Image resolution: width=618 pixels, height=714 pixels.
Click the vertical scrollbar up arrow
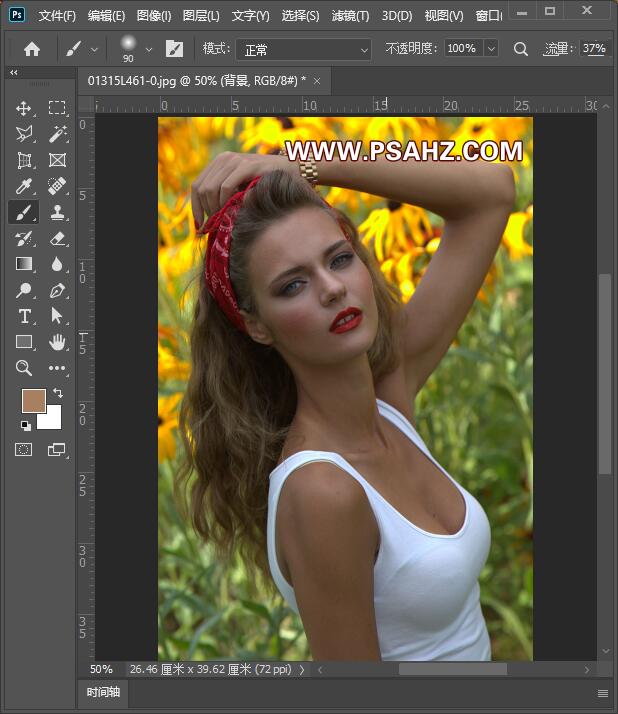(x=606, y=106)
